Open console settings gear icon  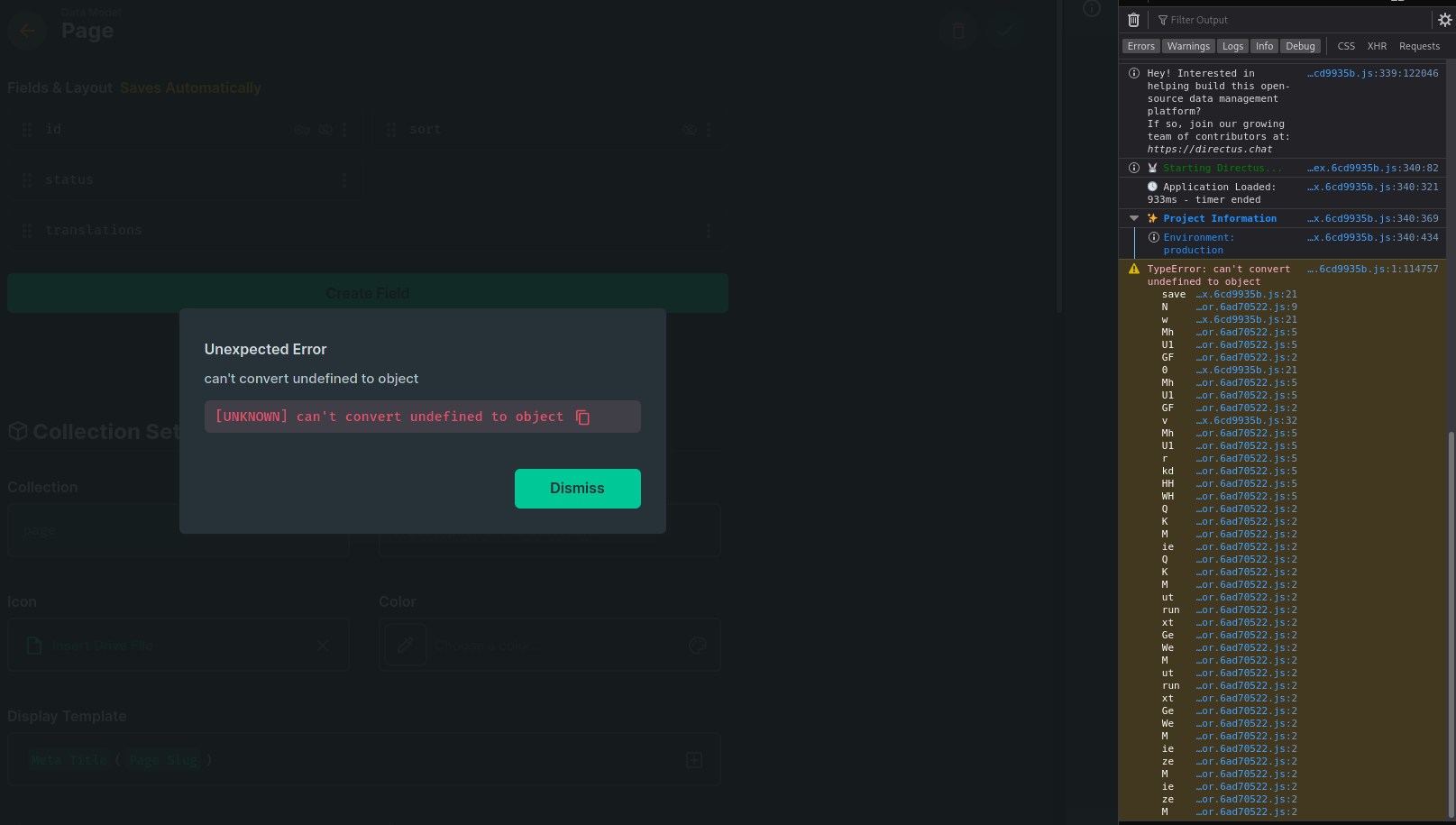(x=1444, y=20)
